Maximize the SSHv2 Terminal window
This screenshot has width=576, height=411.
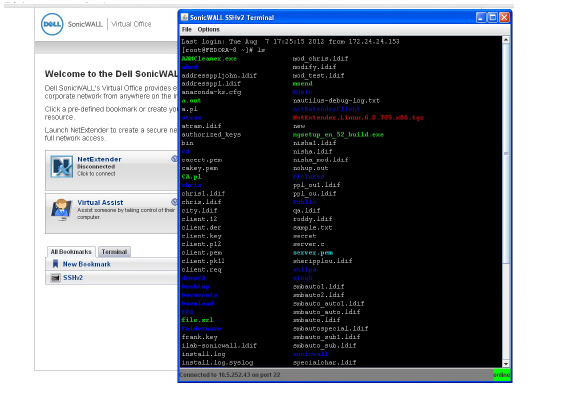click(x=493, y=17)
